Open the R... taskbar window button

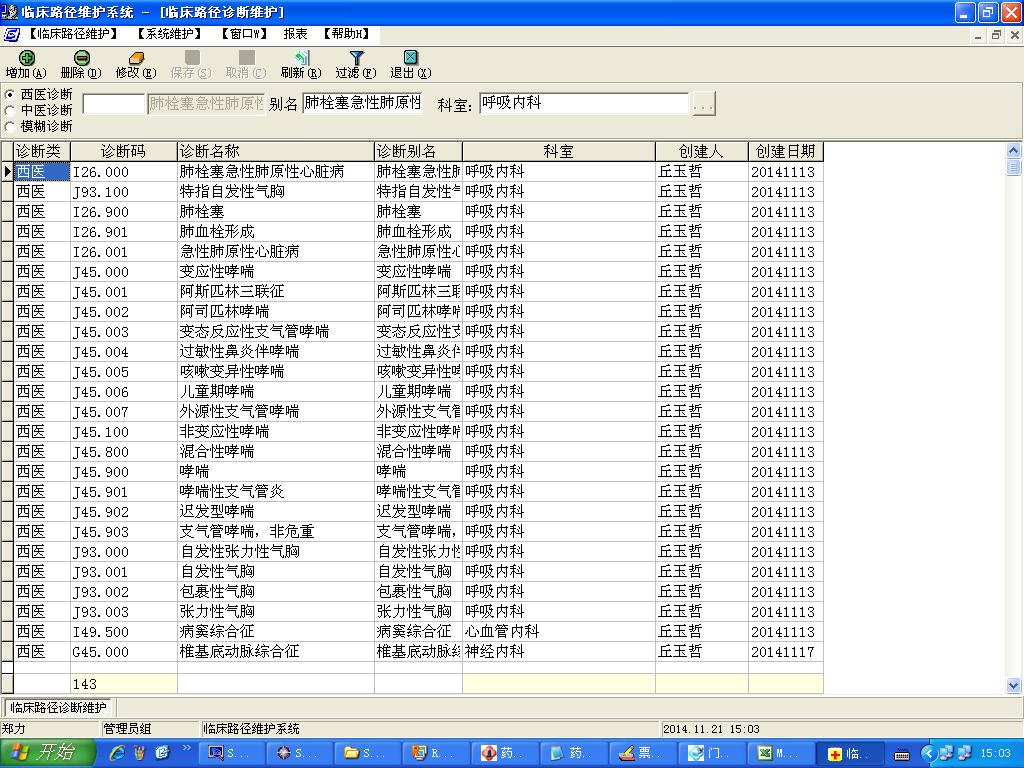(435, 754)
